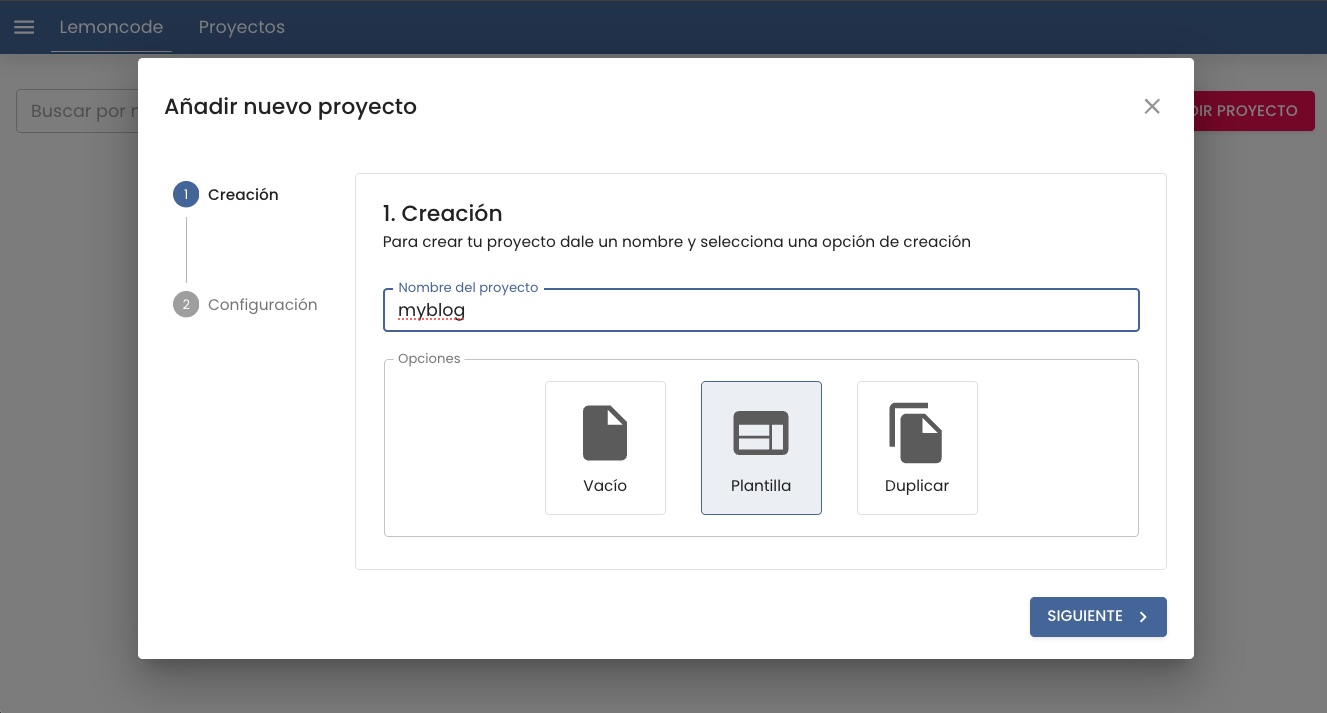Close the Añadir nuevo proyecto dialog

(x=1152, y=106)
